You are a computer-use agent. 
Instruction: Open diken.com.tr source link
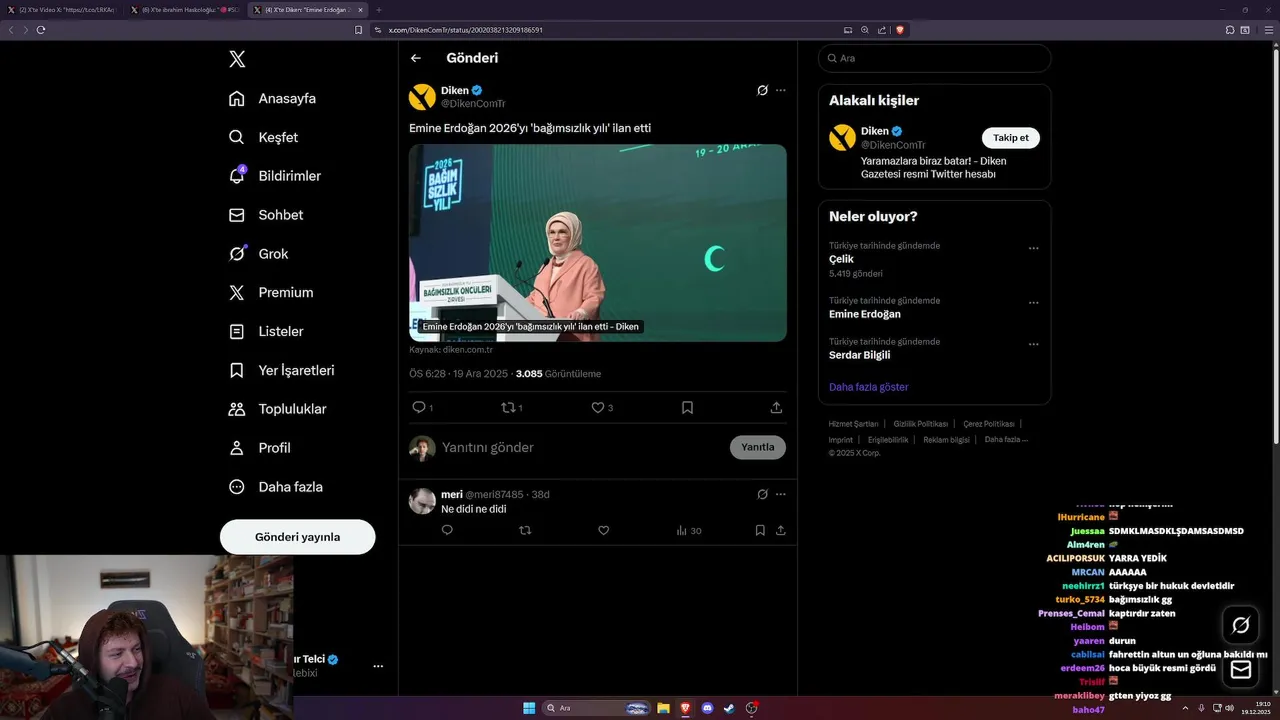pos(451,350)
